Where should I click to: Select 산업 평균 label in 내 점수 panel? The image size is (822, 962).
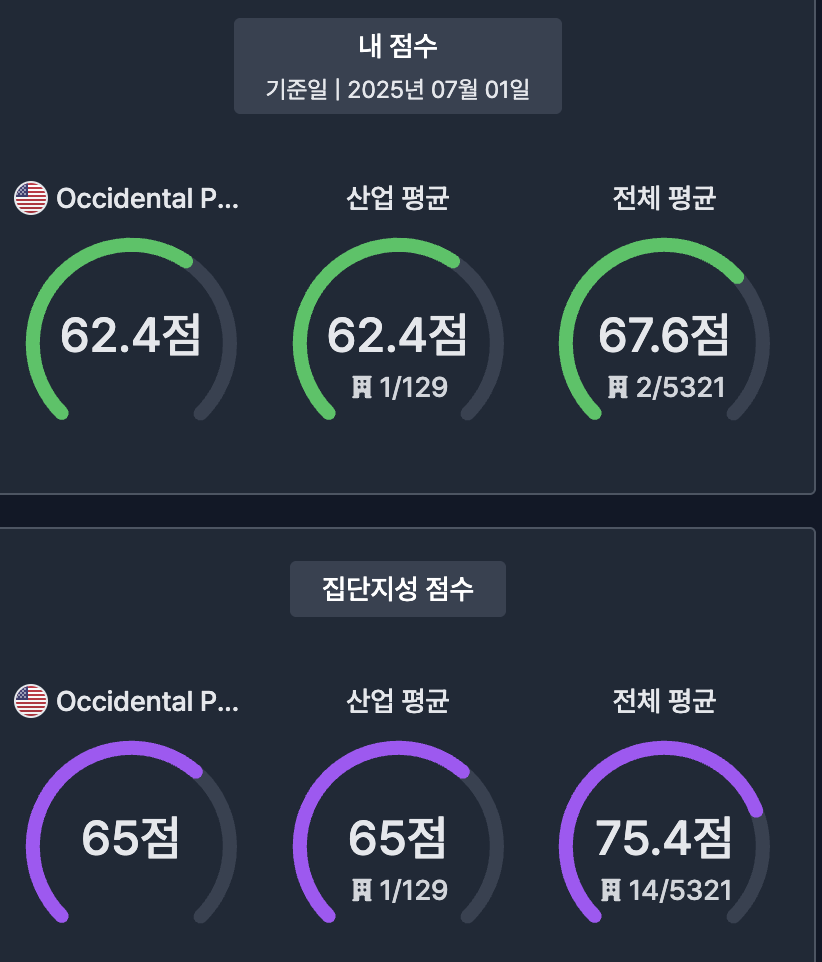point(398,198)
